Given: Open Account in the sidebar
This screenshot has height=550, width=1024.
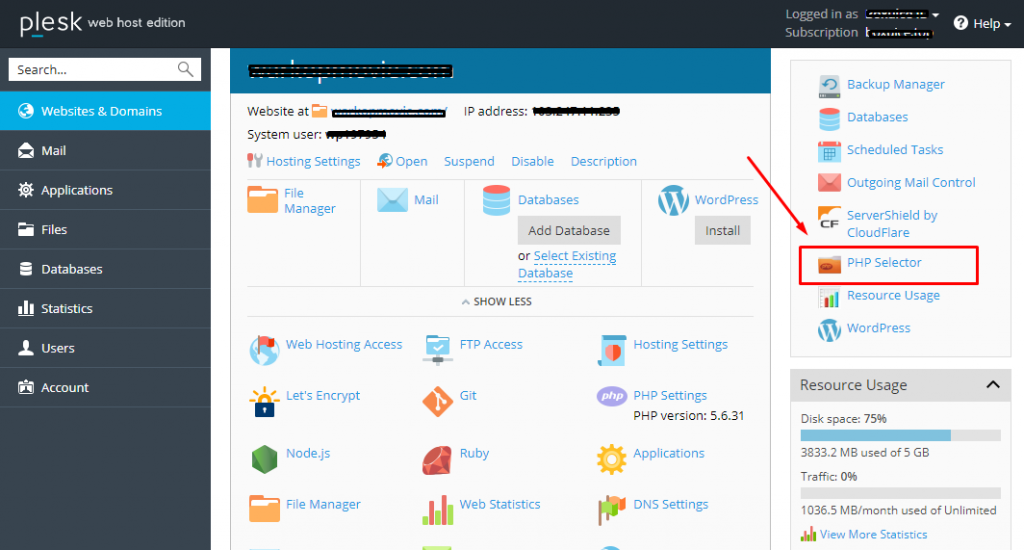Looking at the screenshot, I should click(x=105, y=387).
